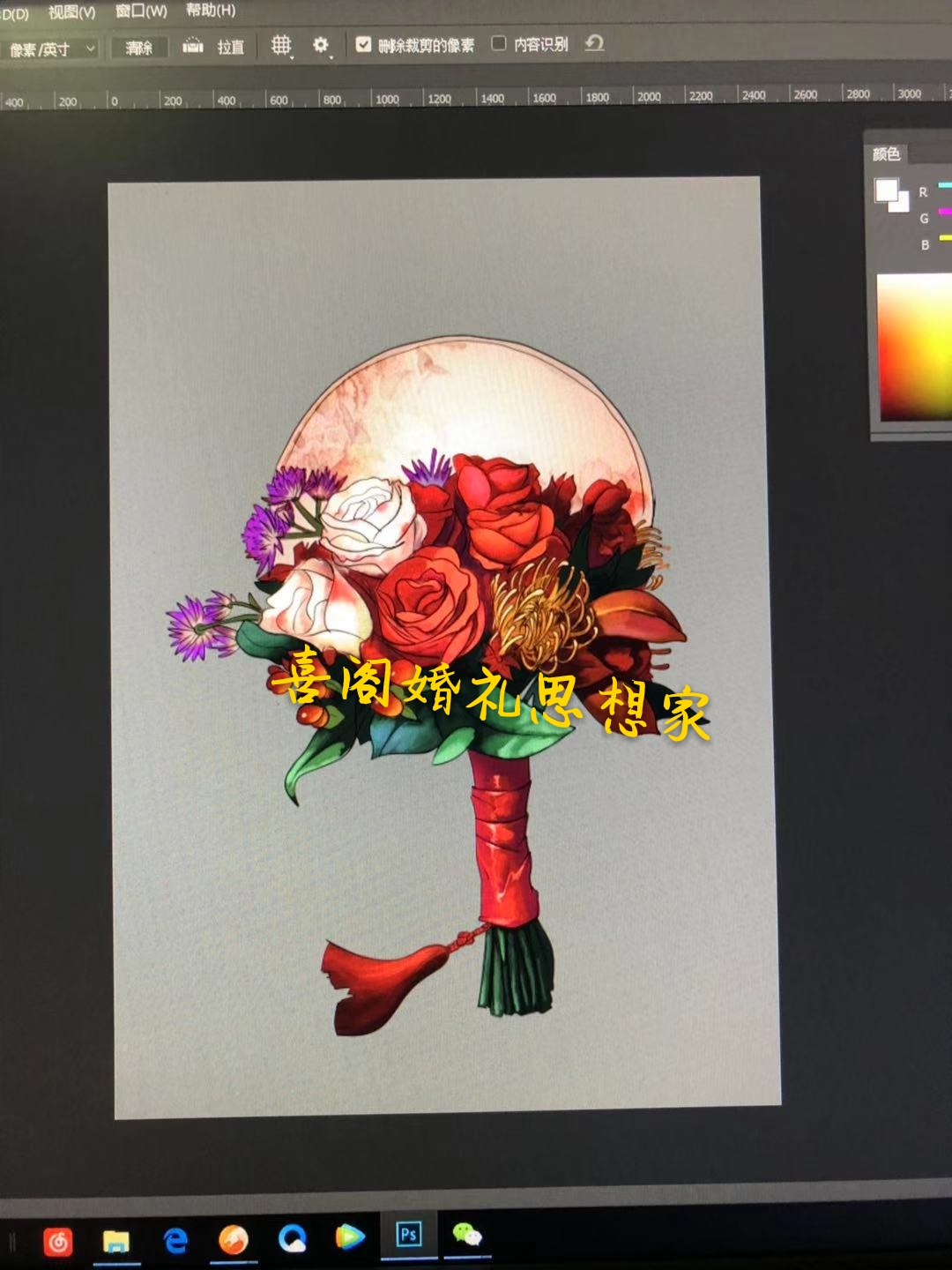Open NetEase Cloud Music from taskbar

tap(58, 1242)
